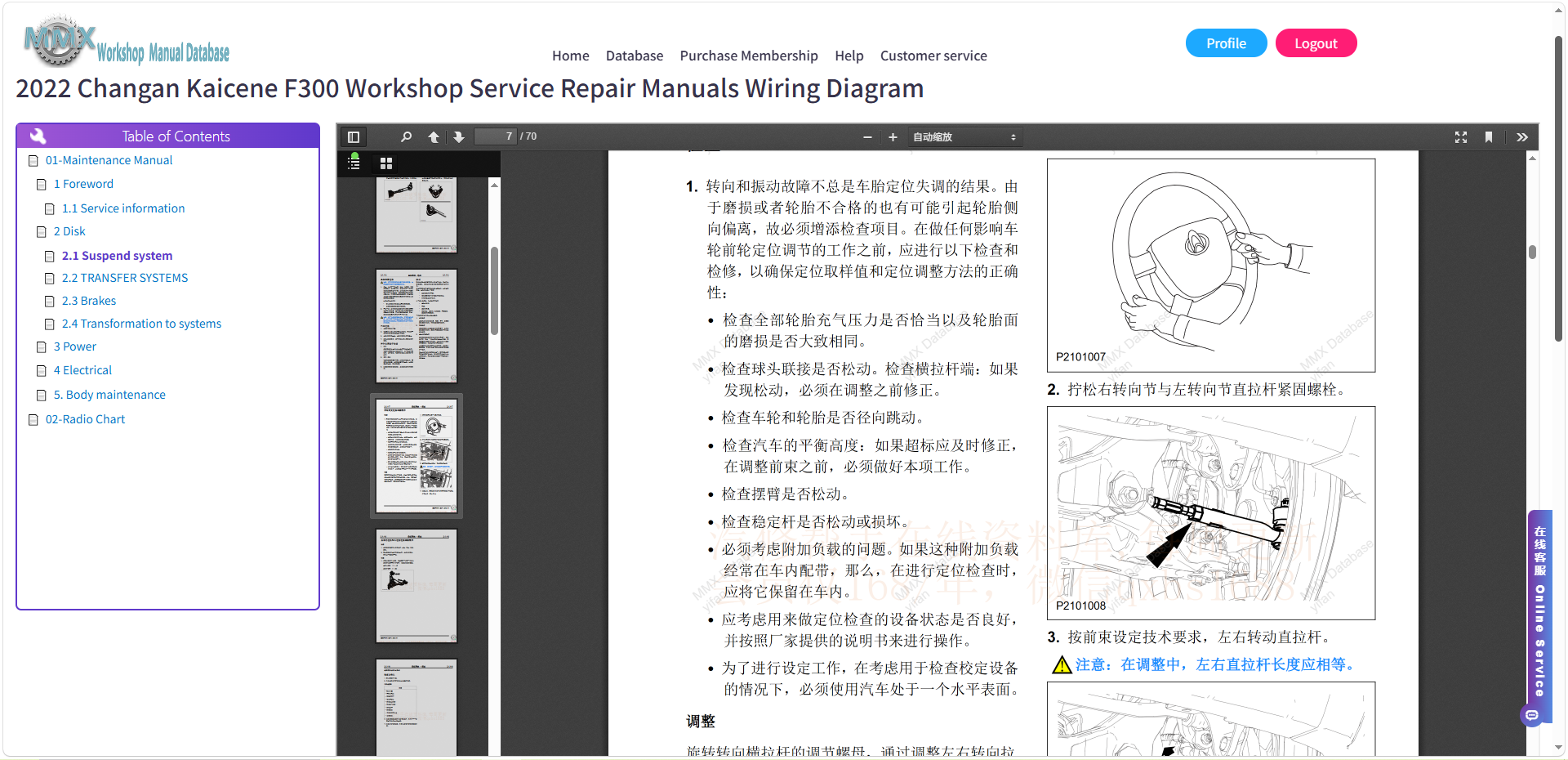Open the Home menu item
The image size is (1568, 760).
pos(570,56)
